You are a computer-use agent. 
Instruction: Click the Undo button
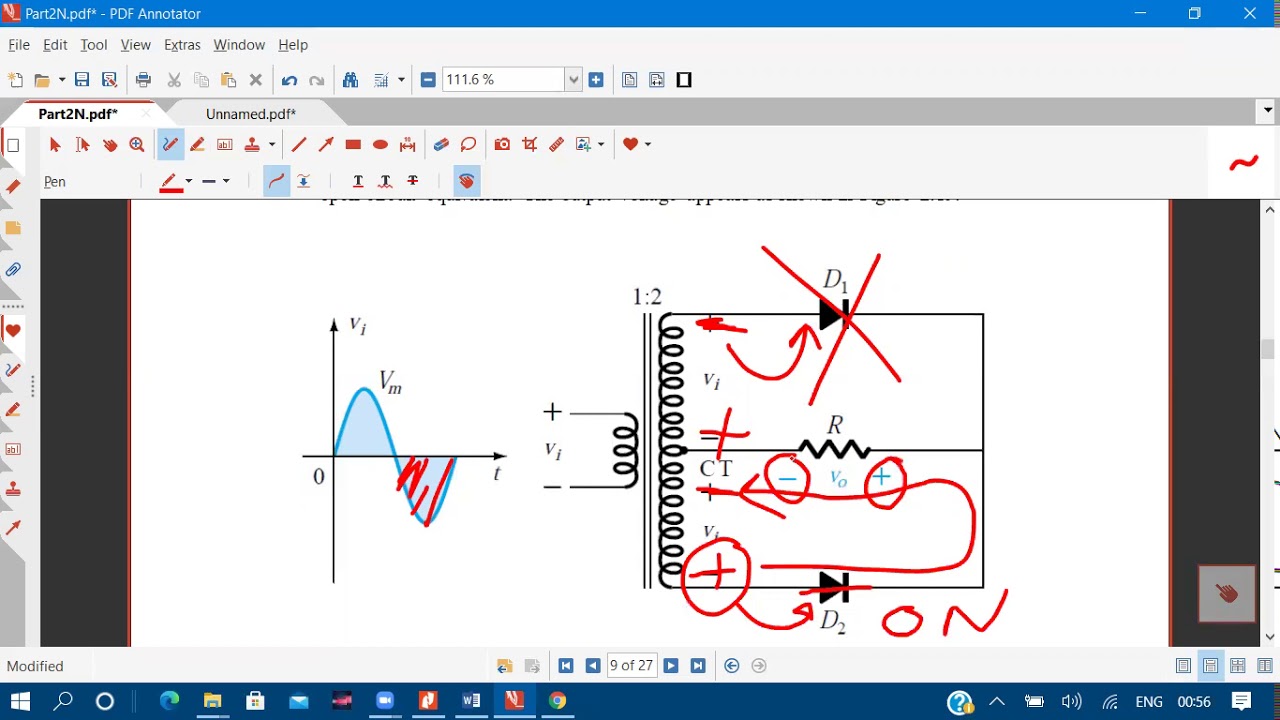[289, 80]
